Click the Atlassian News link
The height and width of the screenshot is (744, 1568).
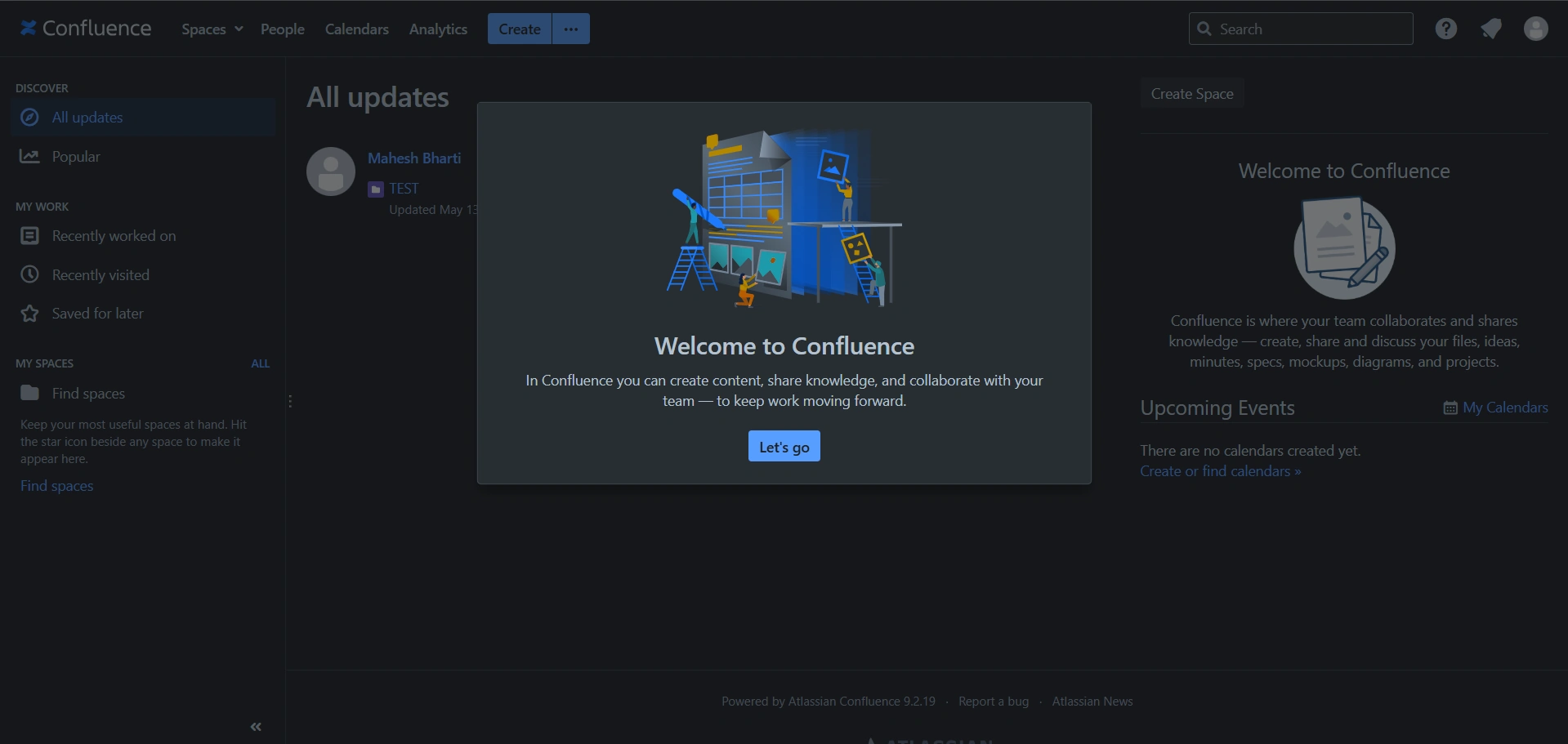(1092, 702)
